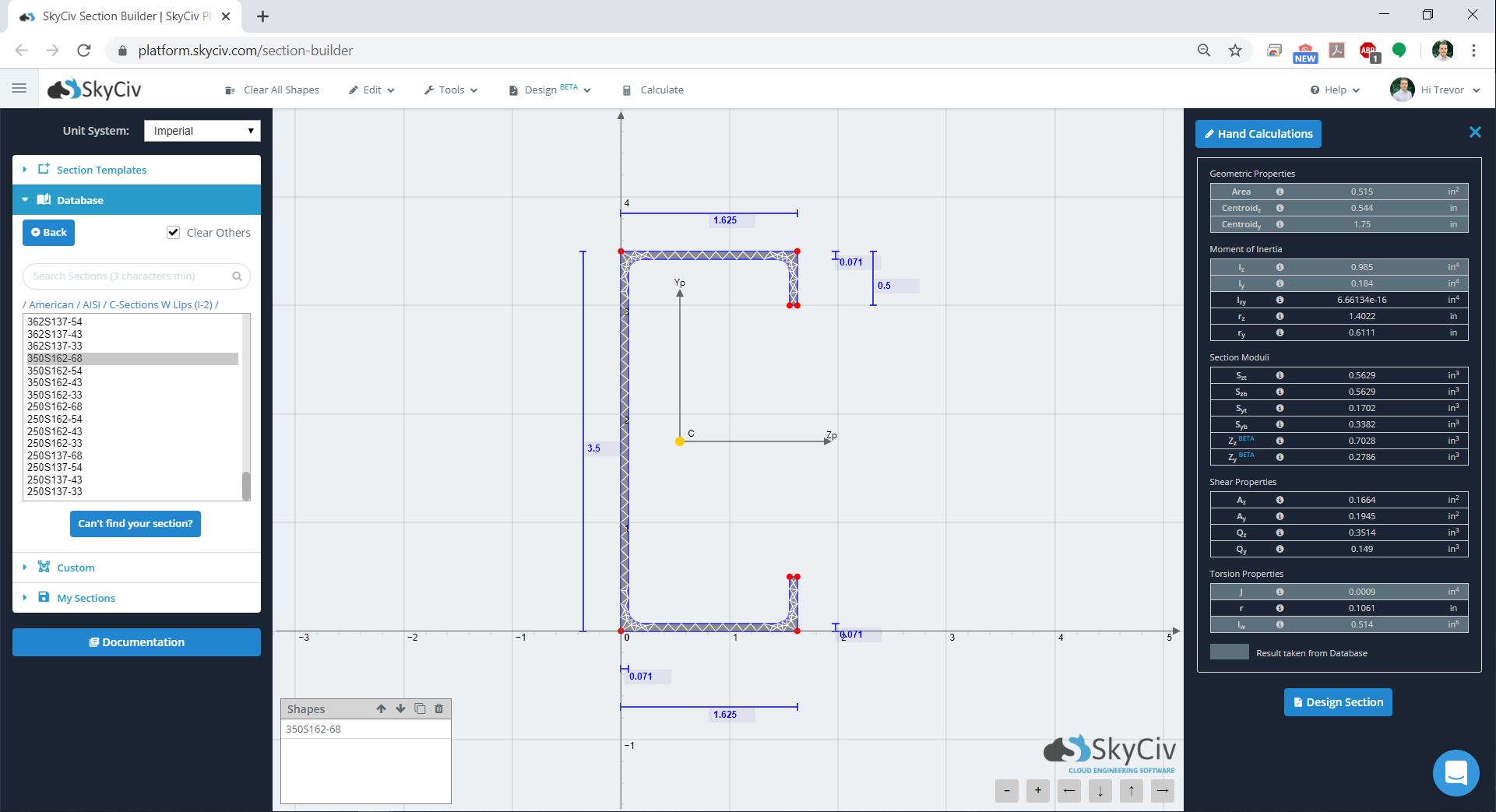1496x812 pixels.
Task: Close the results panel with X
Action: (1475, 132)
